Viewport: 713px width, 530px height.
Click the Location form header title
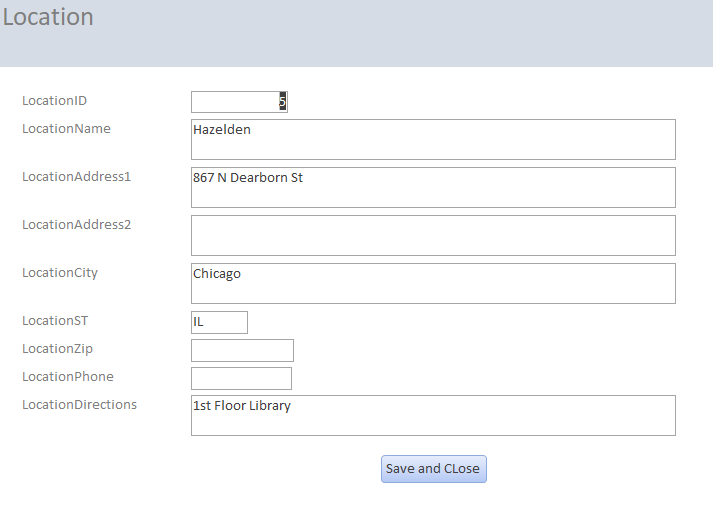coord(48,18)
